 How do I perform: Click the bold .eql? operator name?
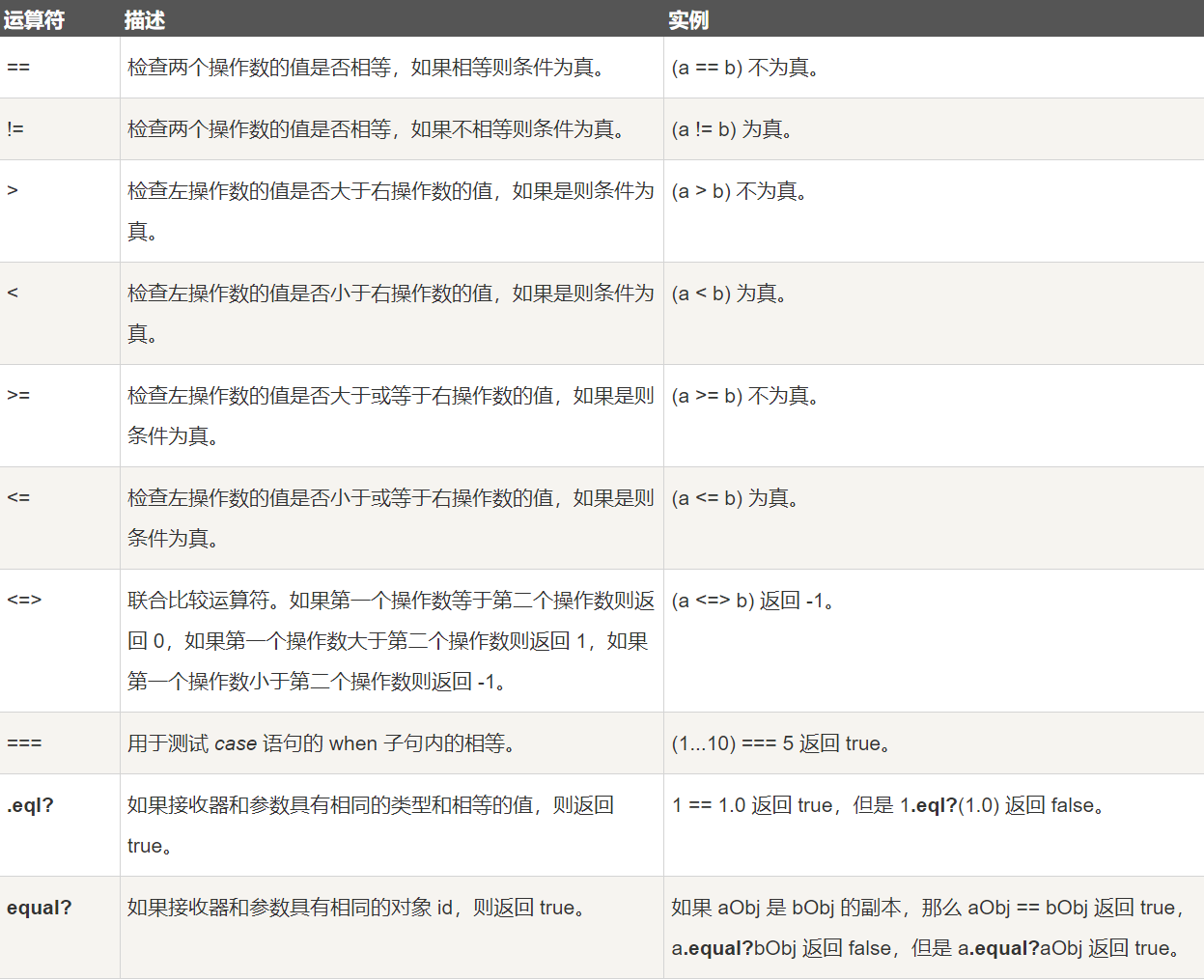30,805
